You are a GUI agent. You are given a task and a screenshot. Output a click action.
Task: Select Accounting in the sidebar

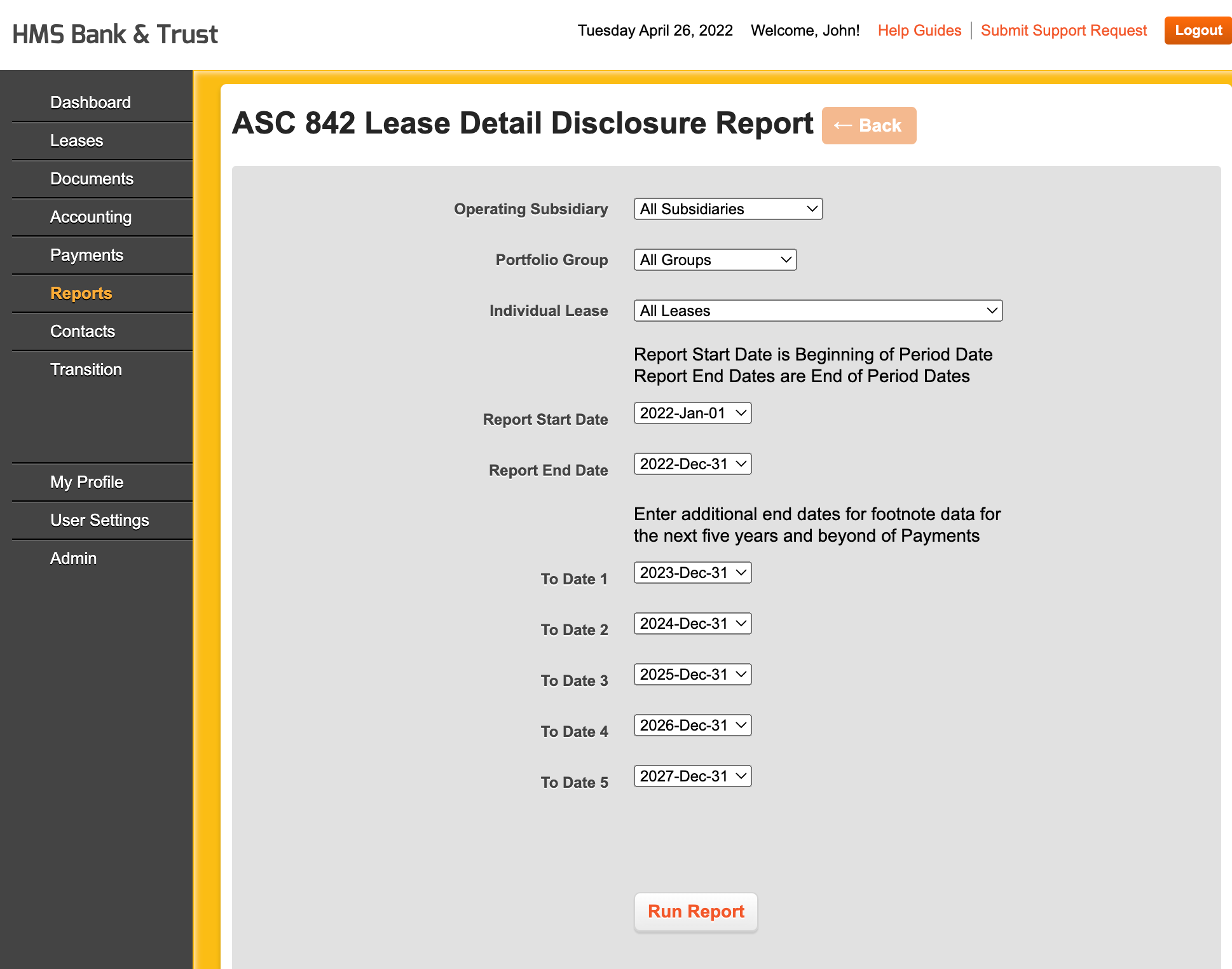tap(91, 217)
